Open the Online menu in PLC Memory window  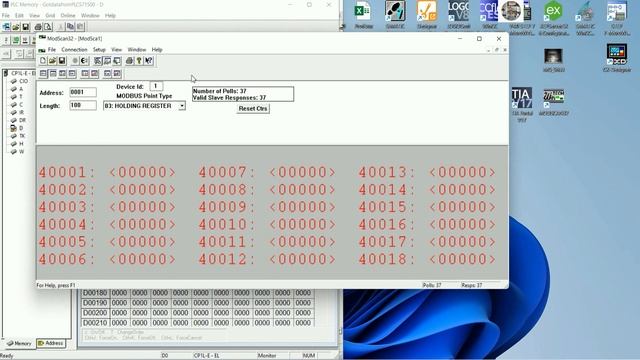pyautogui.click(x=68, y=16)
